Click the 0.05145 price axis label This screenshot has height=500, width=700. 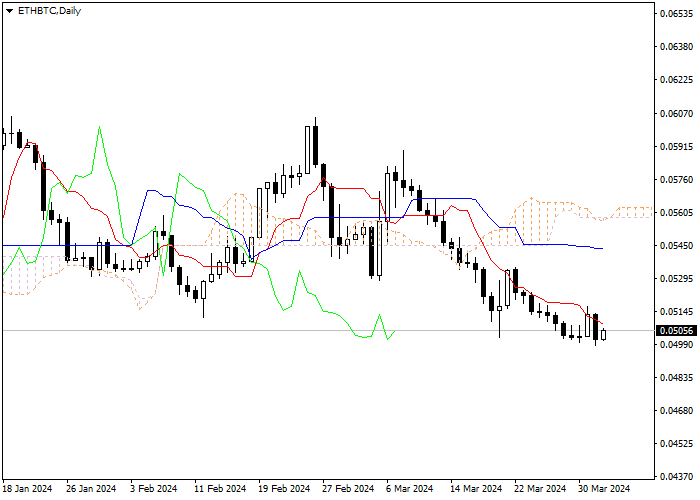tap(676, 311)
